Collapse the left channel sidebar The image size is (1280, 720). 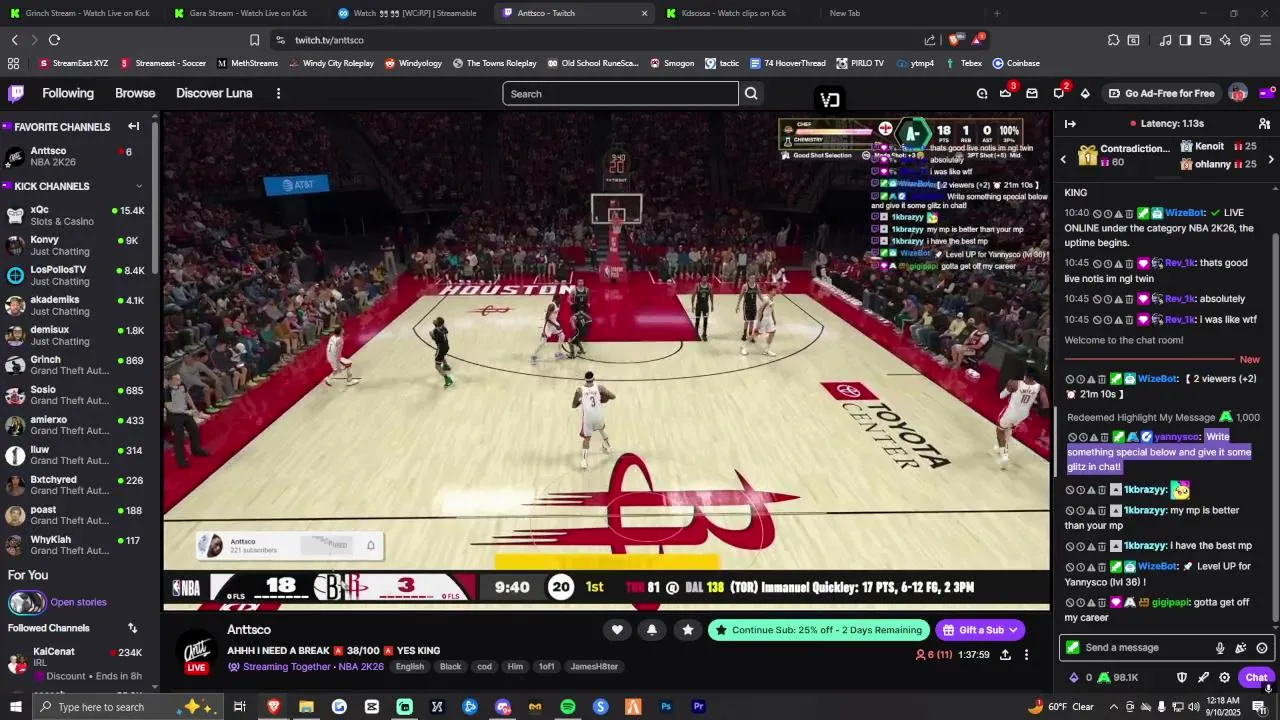pos(133,126)
